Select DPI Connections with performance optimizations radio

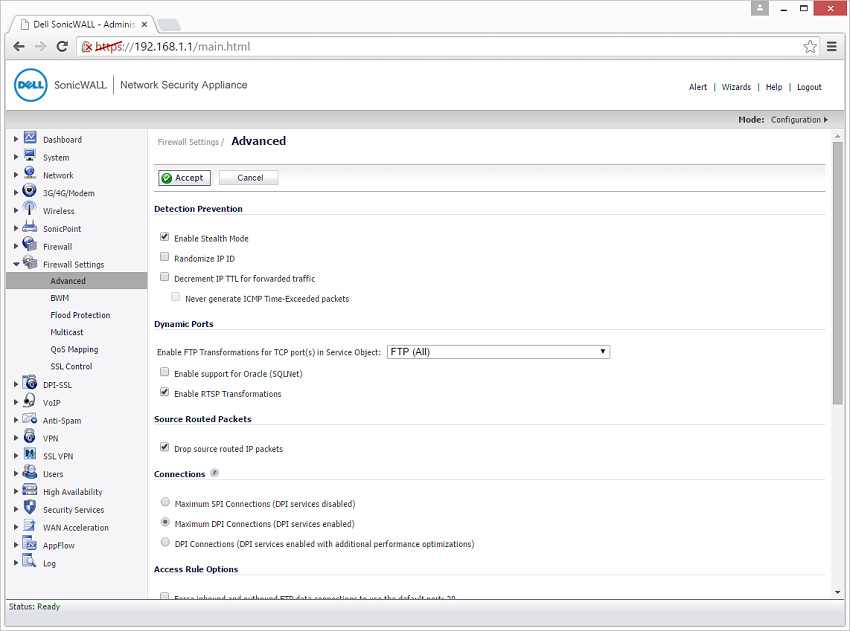click(x=165, y=542)
